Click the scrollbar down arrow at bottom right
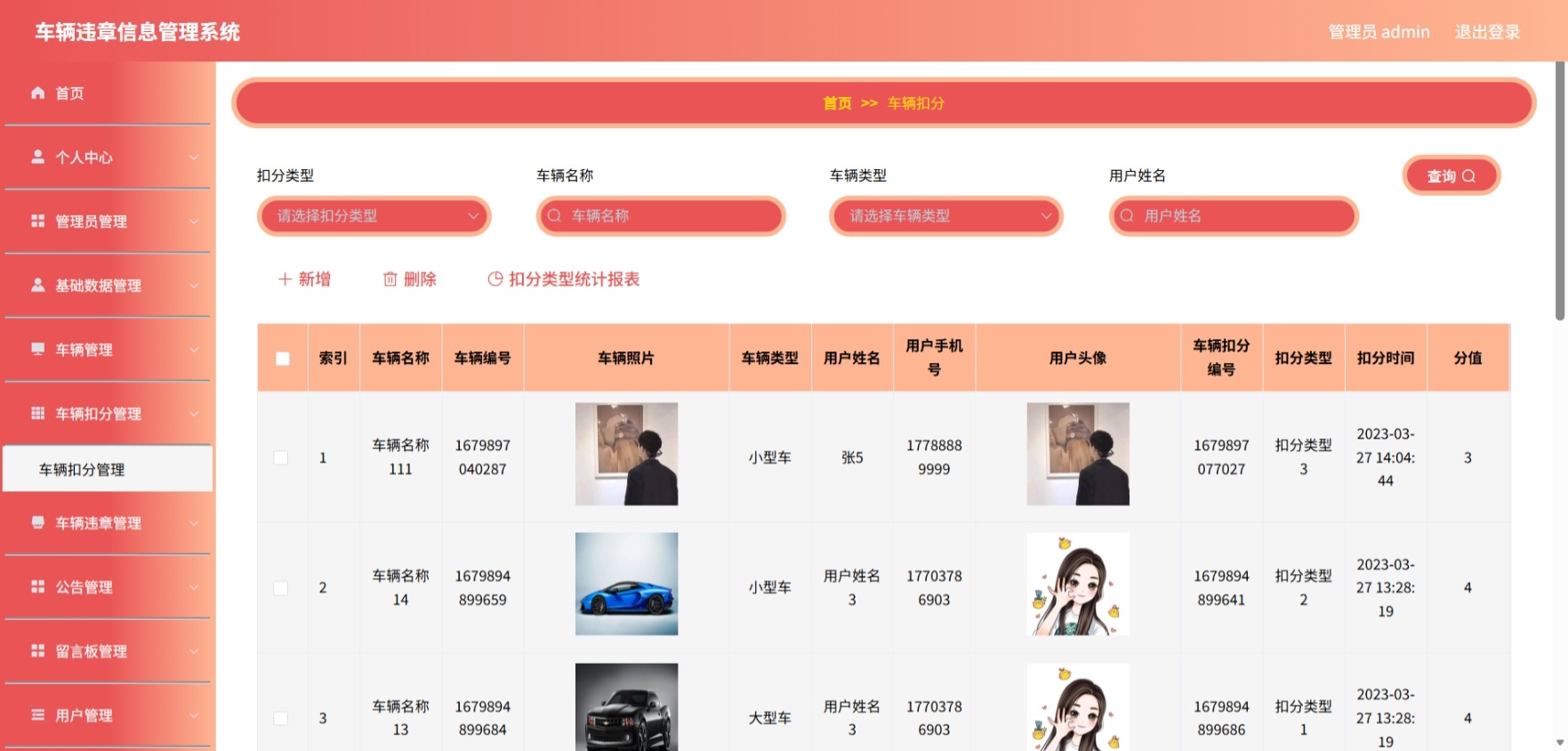The width and height of the screenshot is (1568, 751). [1560, 742]
